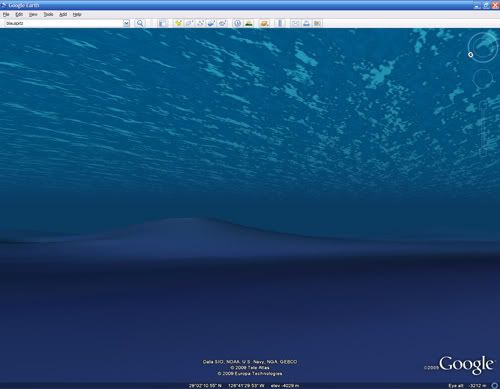Image resolution: width=500 pixels, height=389 pixels.
Task: Click the magnifying glass search button
Action: coord(140,23)
